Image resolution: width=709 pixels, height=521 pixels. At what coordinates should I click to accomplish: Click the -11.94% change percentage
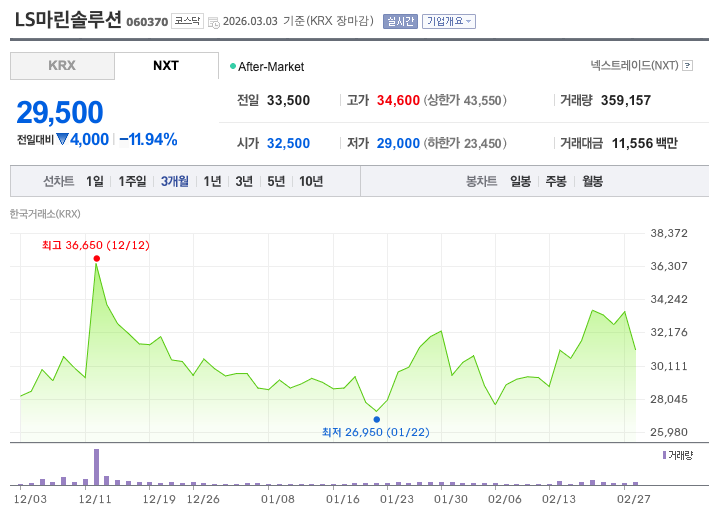[x=148, y=140]
